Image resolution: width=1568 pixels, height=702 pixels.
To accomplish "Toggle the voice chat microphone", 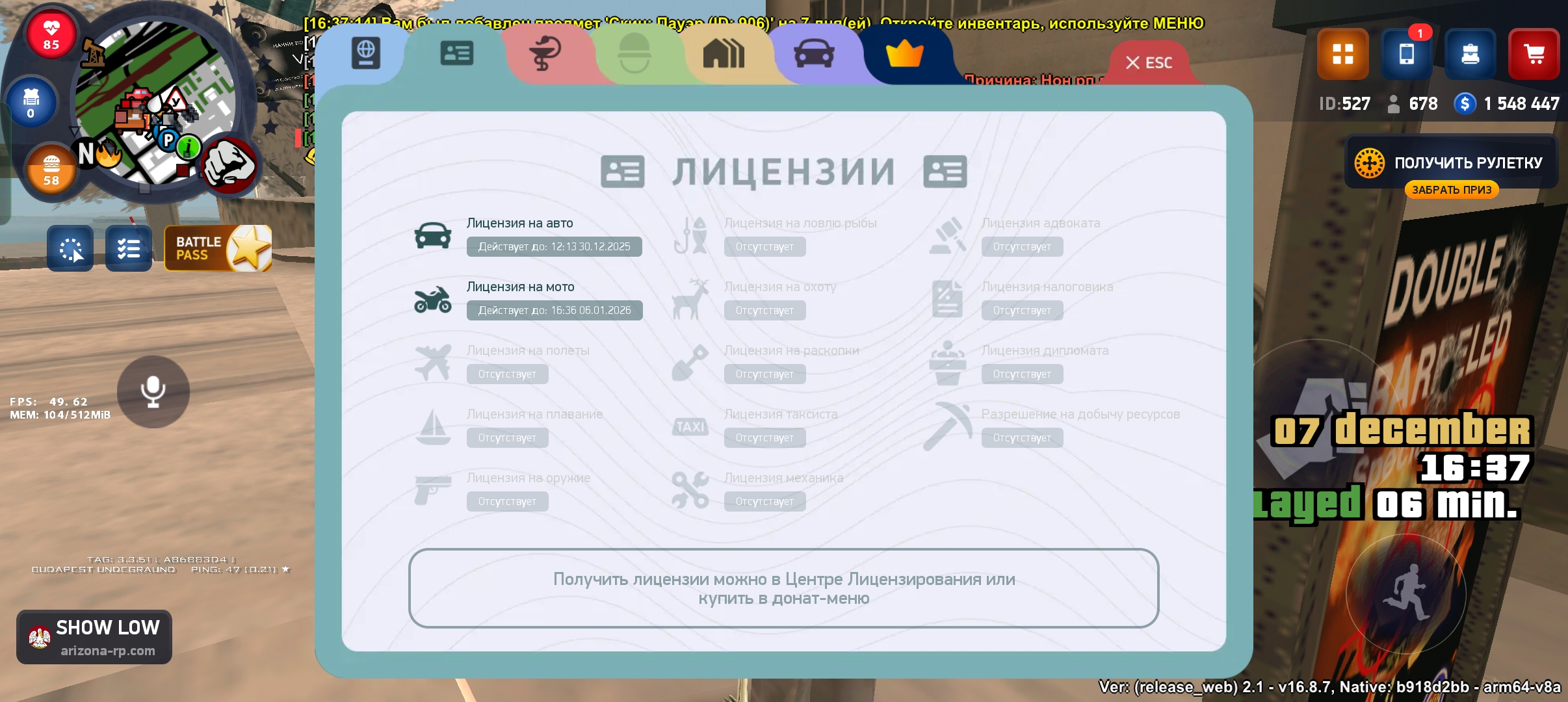I will coord(153,391).
